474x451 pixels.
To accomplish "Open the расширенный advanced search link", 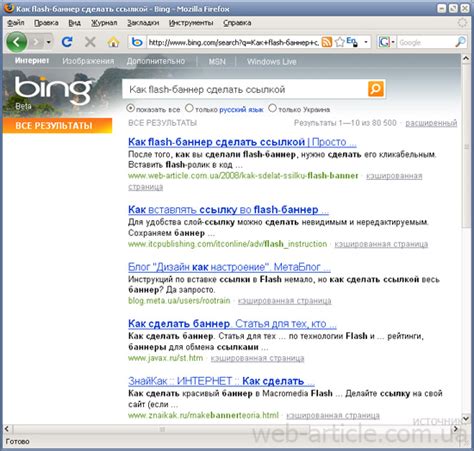I will pyautogui.click(x=431, y=123).
